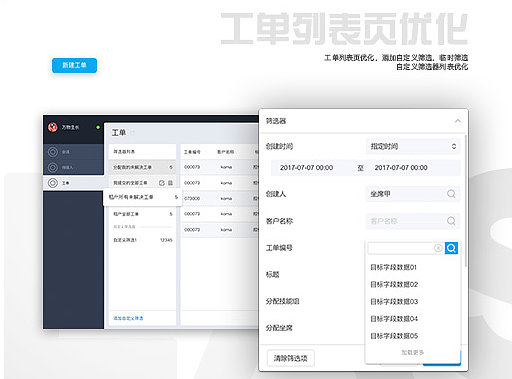Open the 指定时间 dropdown
The height and width of the screenshot is (379, 512).
pyautogui.click(x=413, y=146)
